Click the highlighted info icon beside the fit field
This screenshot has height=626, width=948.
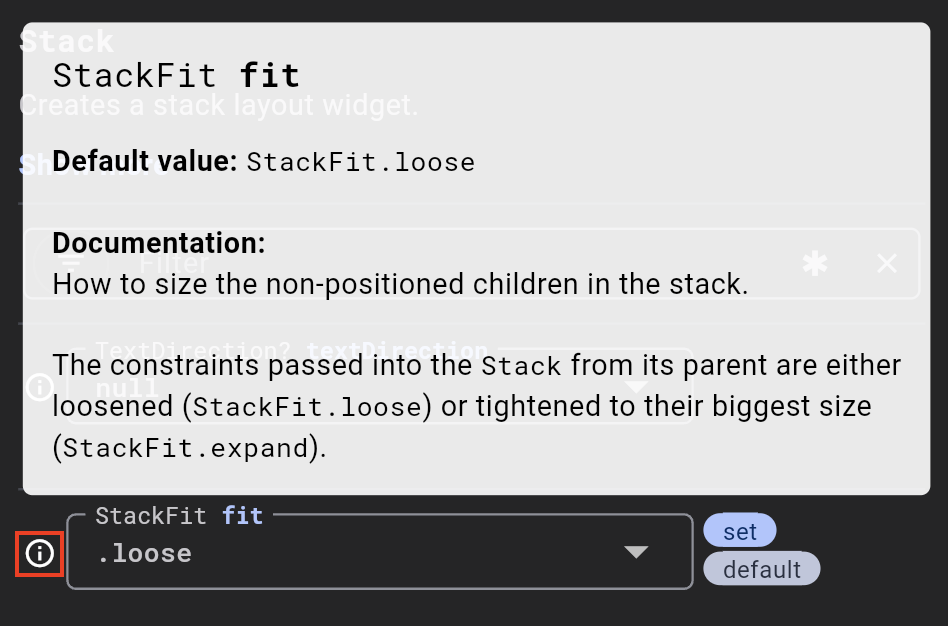pos(38,553)
